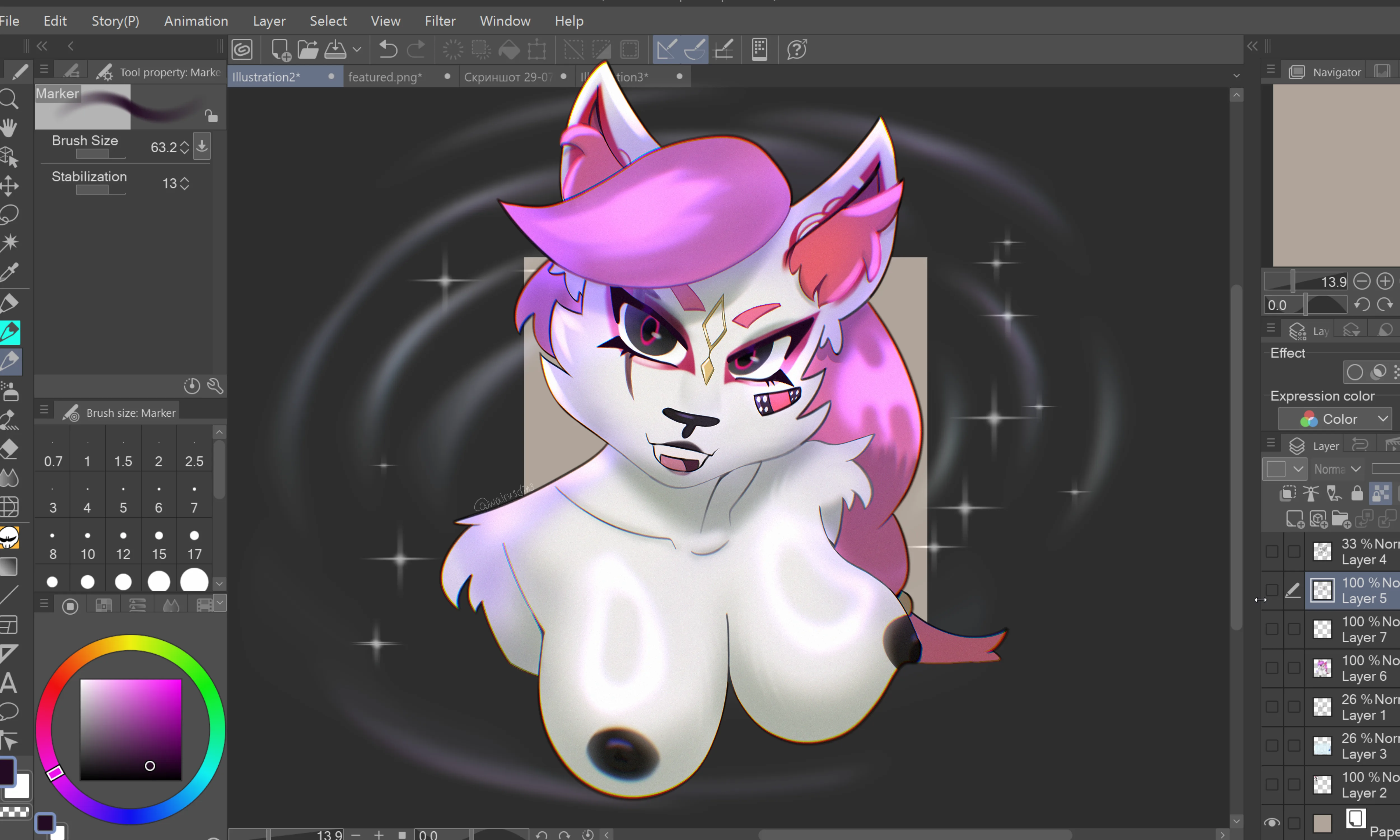Click the Undo arrow in command bar
Image resolution: width=1400 pixels, height=840 pixels.
[x=388, y=50]
